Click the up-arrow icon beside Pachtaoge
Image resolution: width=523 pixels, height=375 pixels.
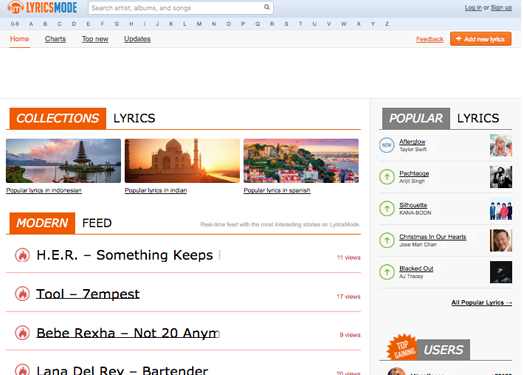point(387,177)
